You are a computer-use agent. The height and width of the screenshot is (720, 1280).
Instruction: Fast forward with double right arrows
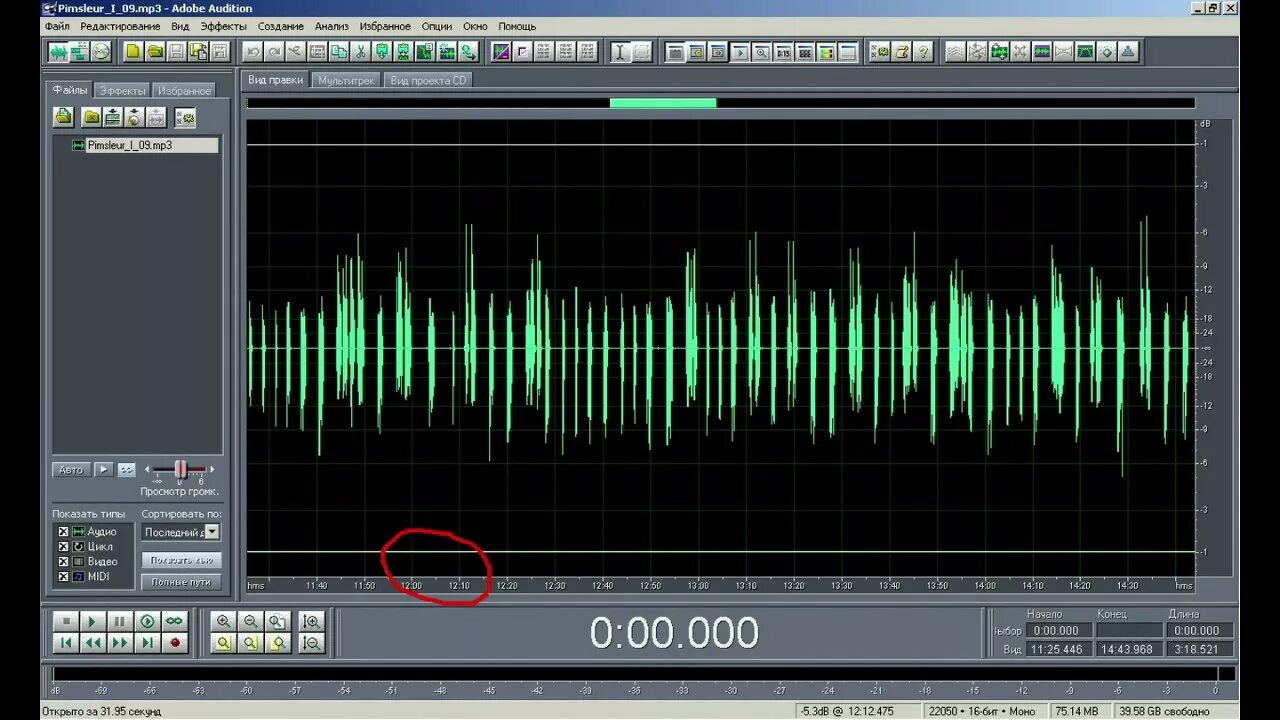pyautogui.click(x=119, y=643)
